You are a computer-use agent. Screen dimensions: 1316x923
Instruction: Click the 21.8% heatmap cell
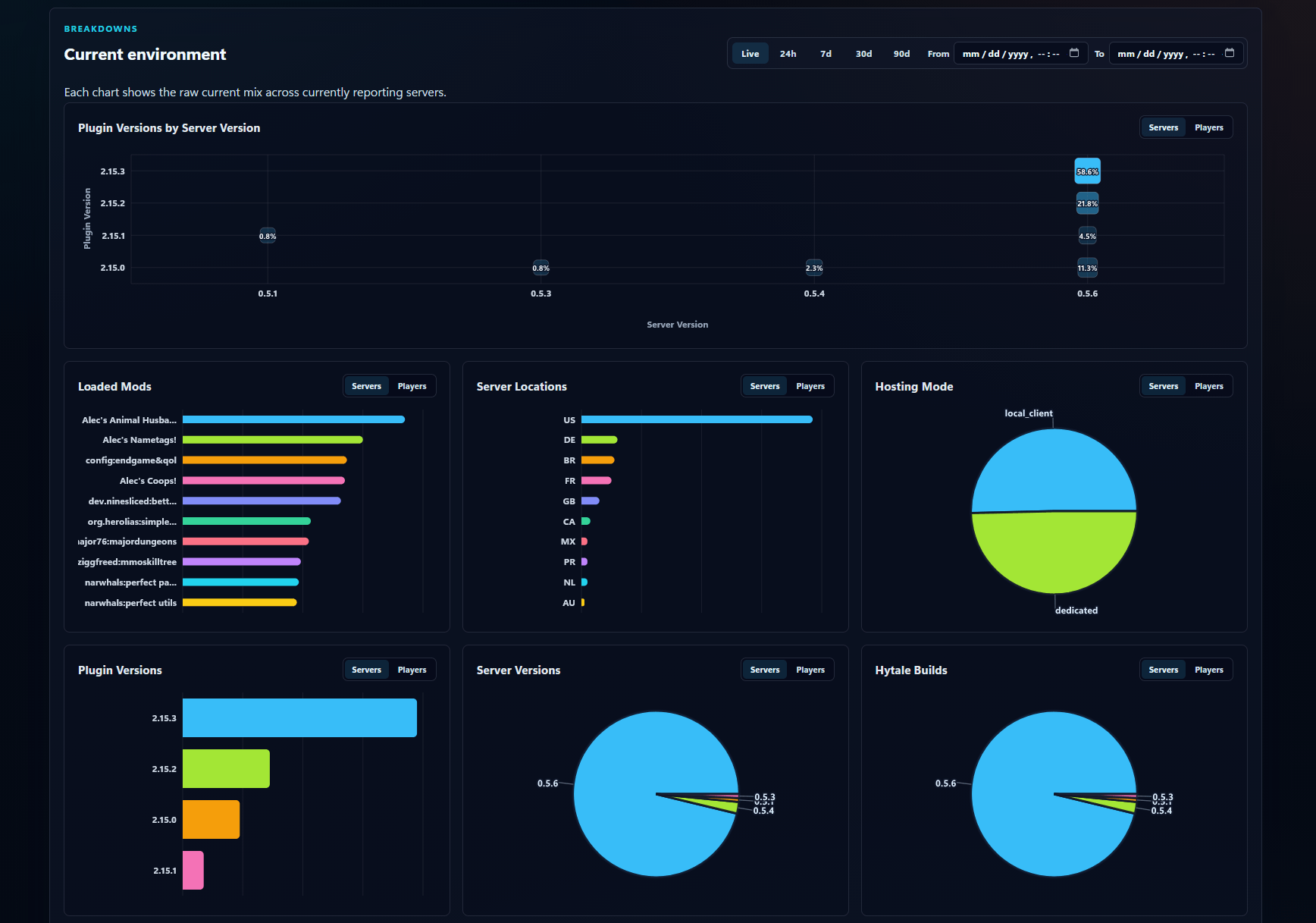tap(1087, 203)
